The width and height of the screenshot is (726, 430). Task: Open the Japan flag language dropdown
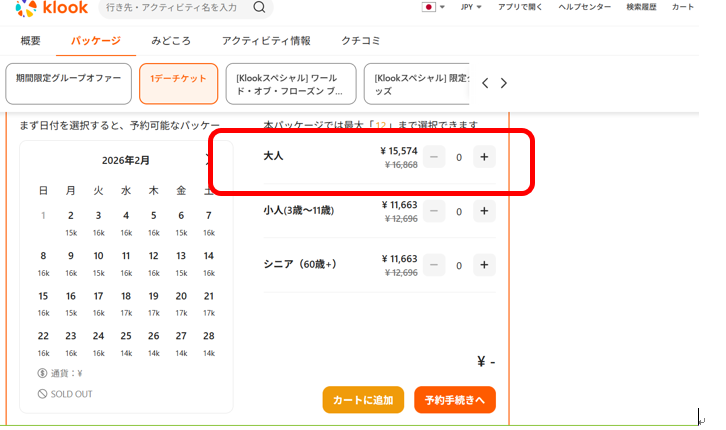click(434, 7)
